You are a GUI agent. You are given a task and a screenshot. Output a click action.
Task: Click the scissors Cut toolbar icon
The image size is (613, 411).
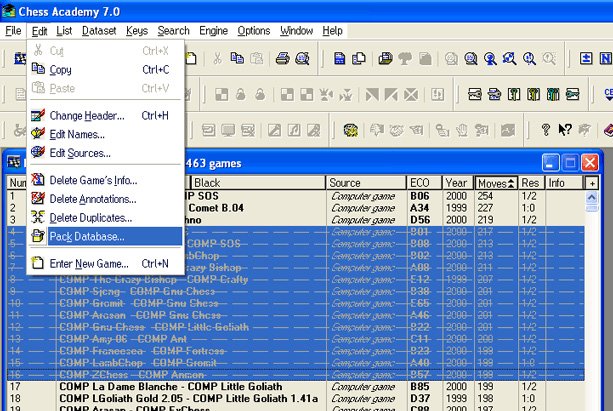[218, 59]
